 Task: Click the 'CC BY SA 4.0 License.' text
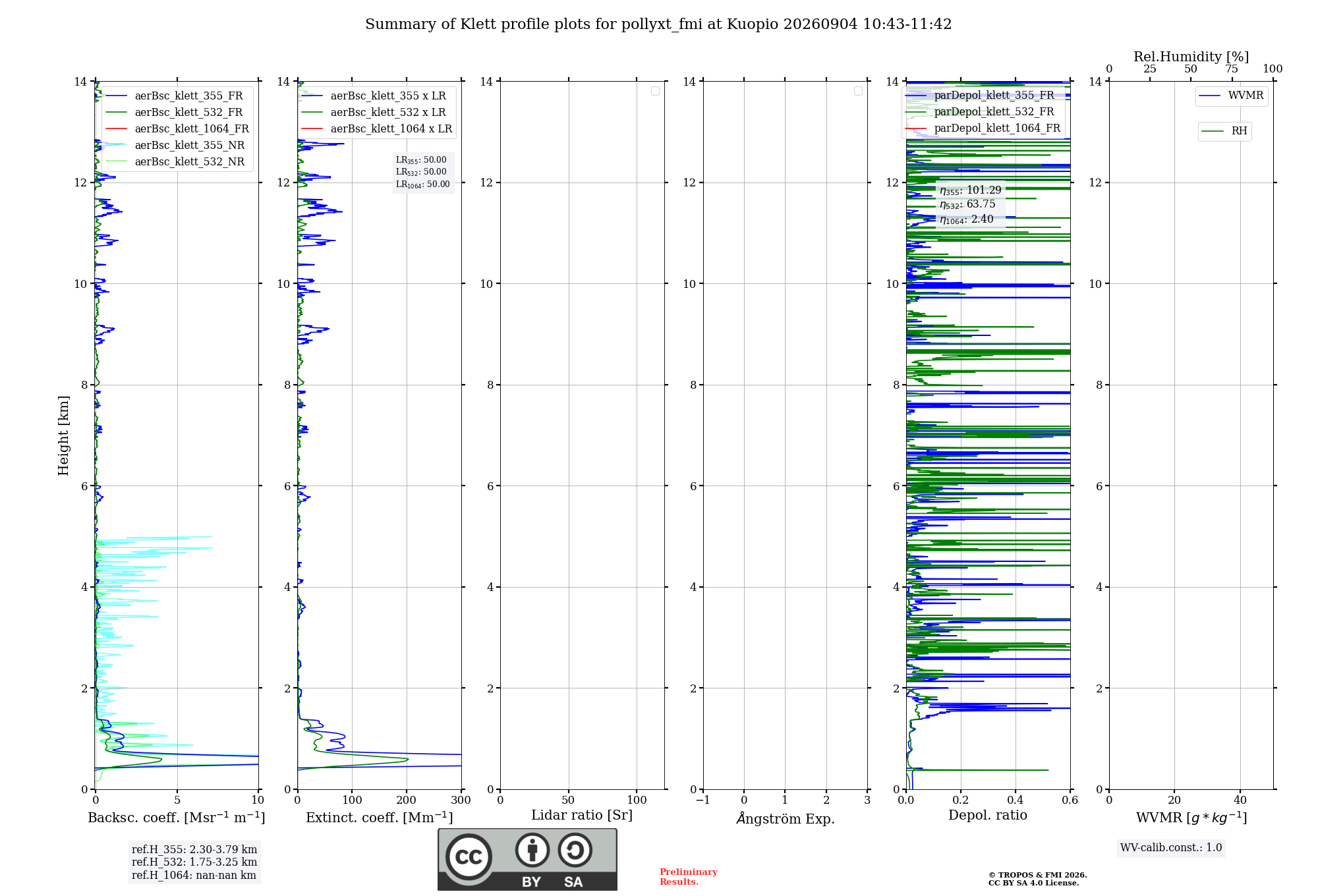coord(1033,883)
